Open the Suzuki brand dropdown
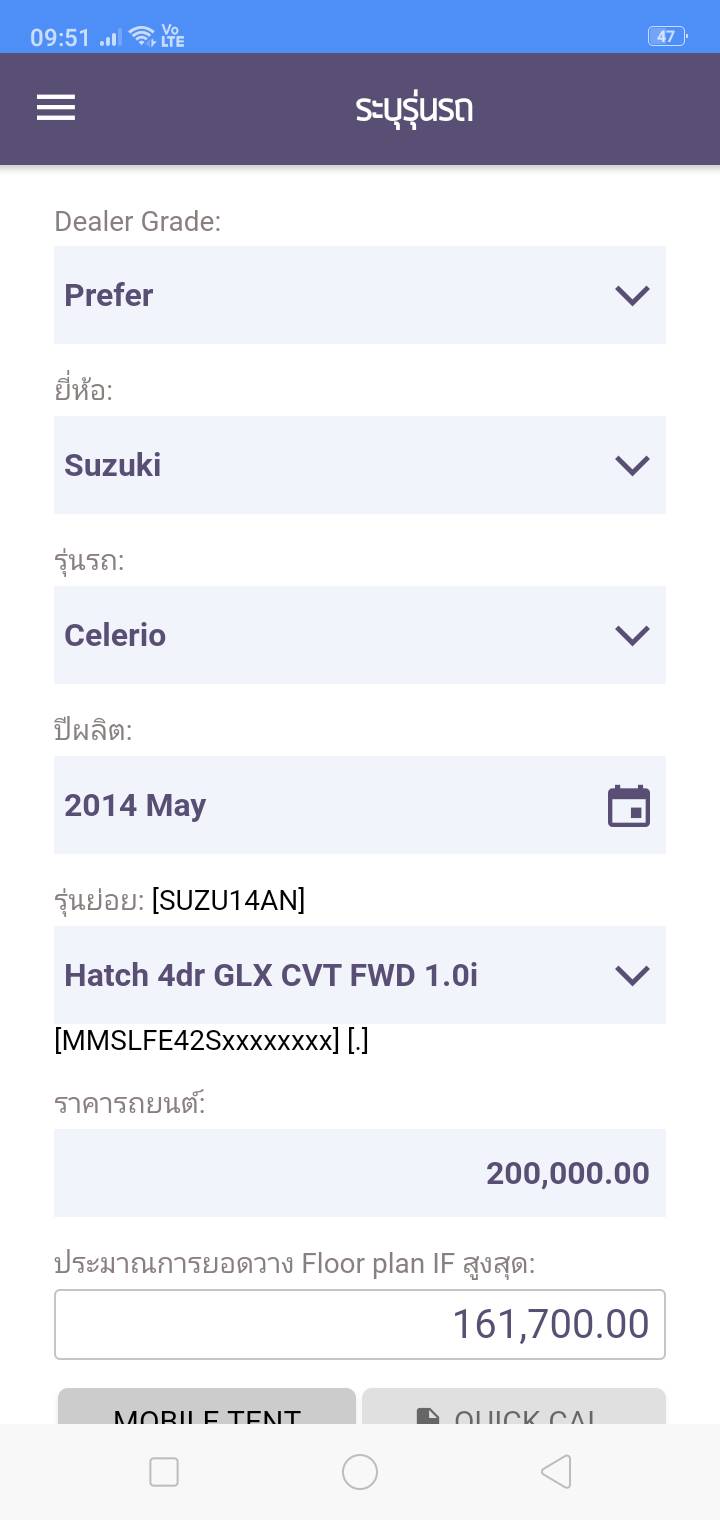720x1520 pixels. point(360,465)
